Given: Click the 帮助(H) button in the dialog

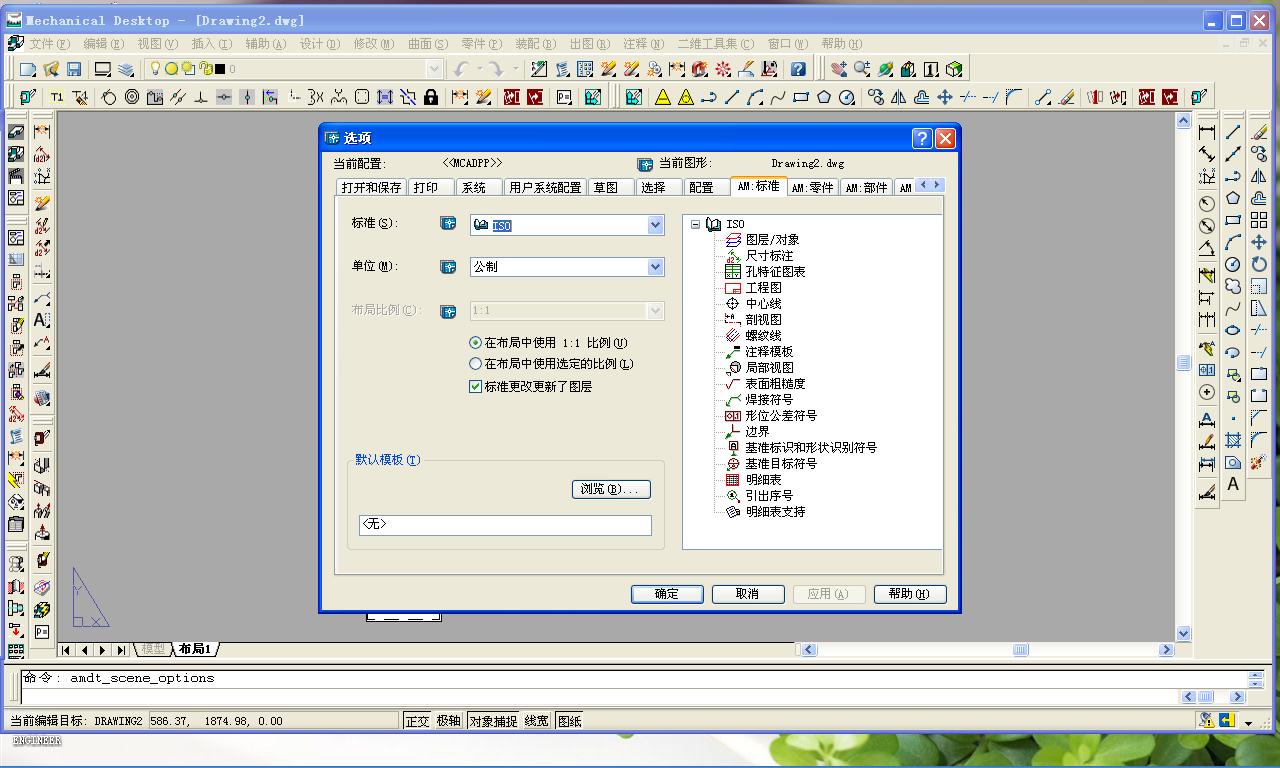Looking at the screenshot, I should point(910,594).
